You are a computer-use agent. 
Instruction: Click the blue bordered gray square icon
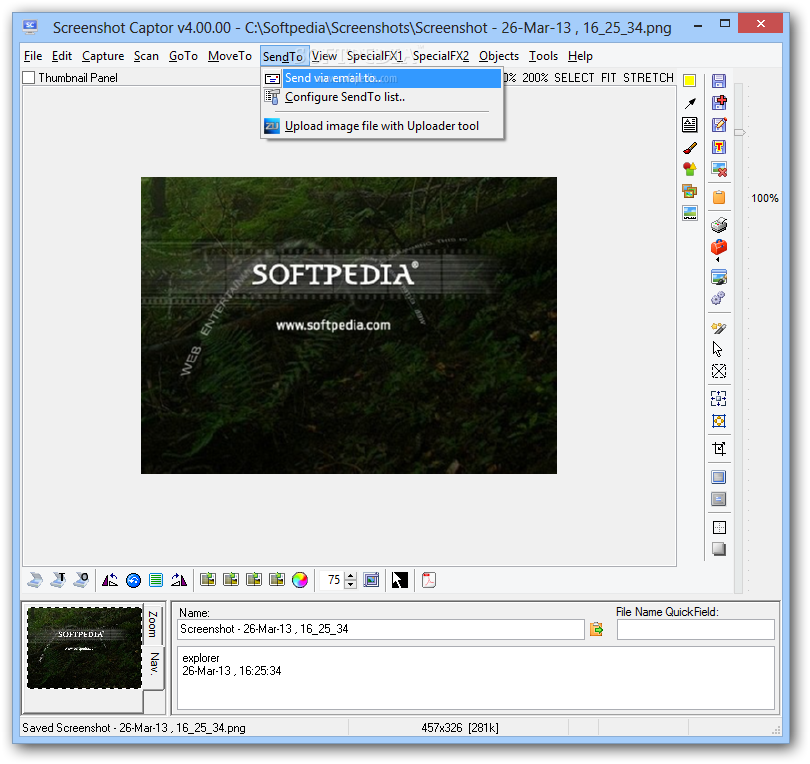[x=719, y=477]
